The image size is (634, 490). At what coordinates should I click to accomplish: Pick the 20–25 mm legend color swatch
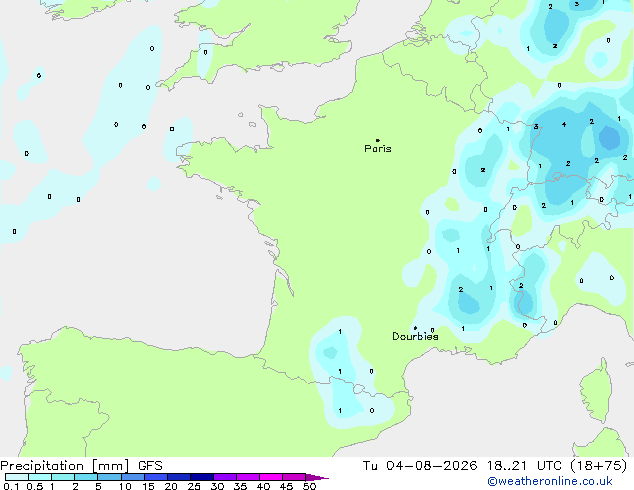tap(179, 477)
